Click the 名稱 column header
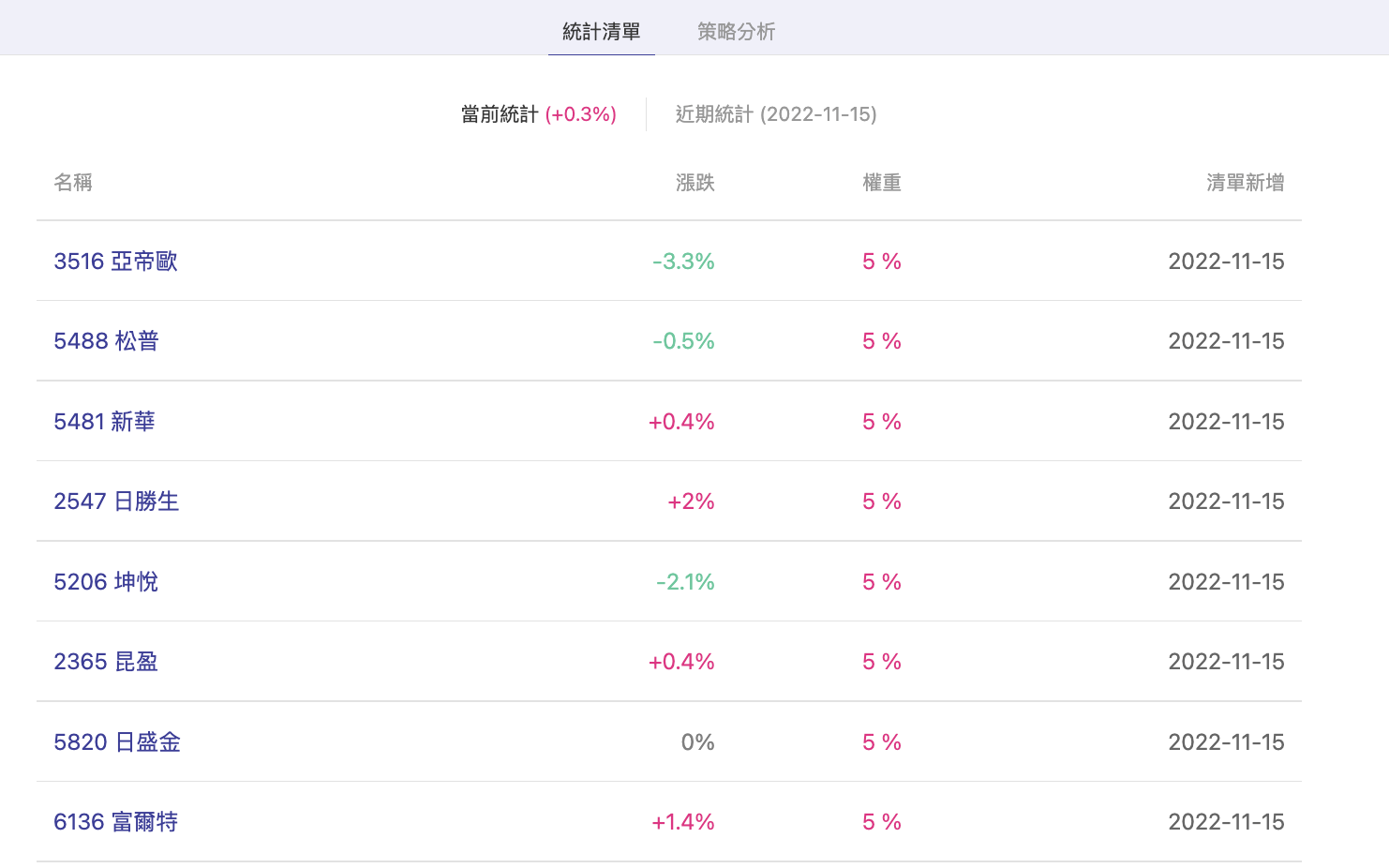 [x=73, y=183]
